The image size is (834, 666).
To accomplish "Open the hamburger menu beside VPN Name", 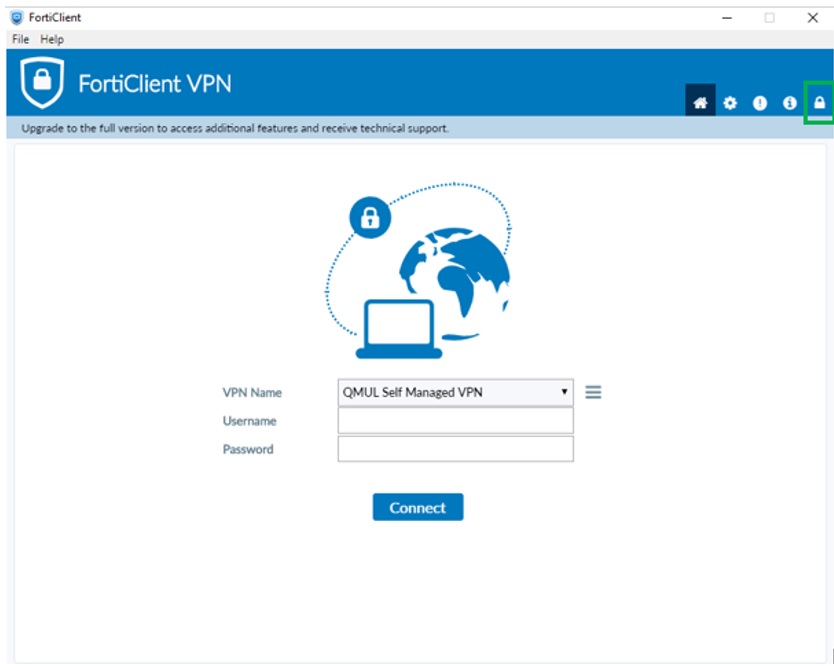I will coord(593,392).
